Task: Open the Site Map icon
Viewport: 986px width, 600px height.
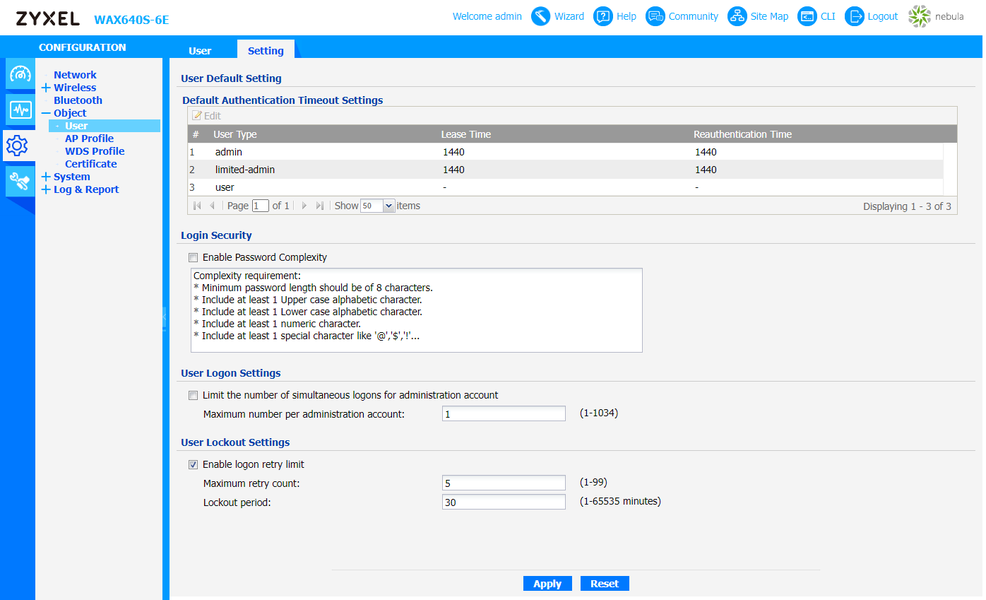Action: click(x=737, y=16)
